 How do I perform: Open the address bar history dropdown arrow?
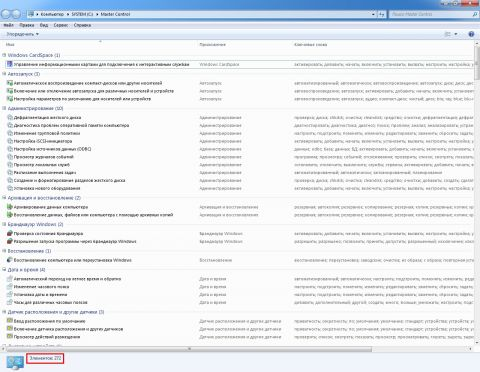(373, 14)
